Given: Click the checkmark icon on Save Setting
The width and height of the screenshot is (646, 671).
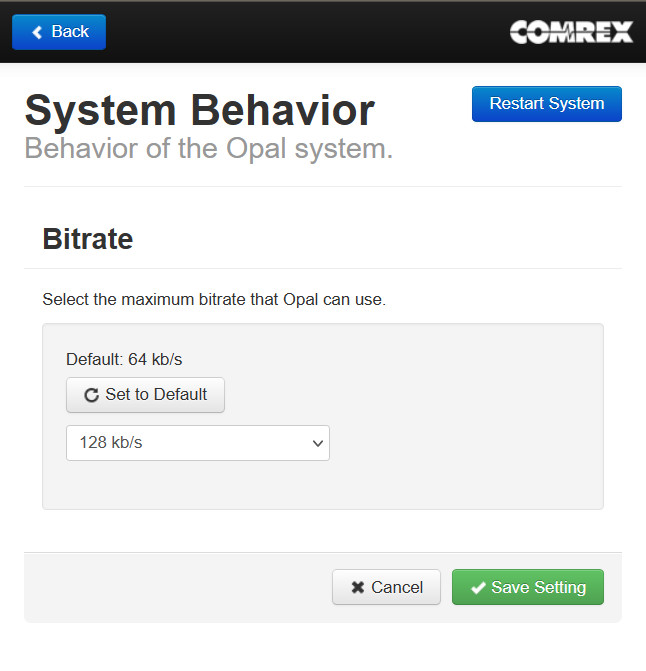Looking at the screenshot, I should coord(478,588).
